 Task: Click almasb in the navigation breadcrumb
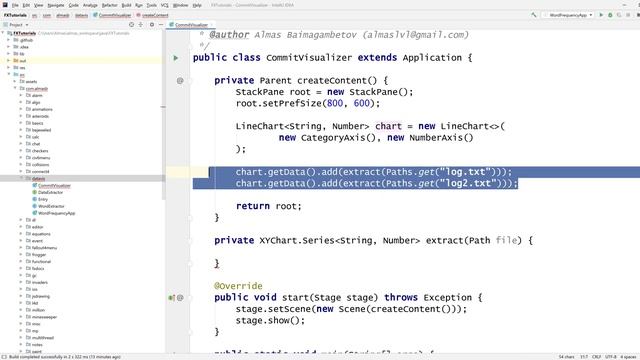click(63, 15)
